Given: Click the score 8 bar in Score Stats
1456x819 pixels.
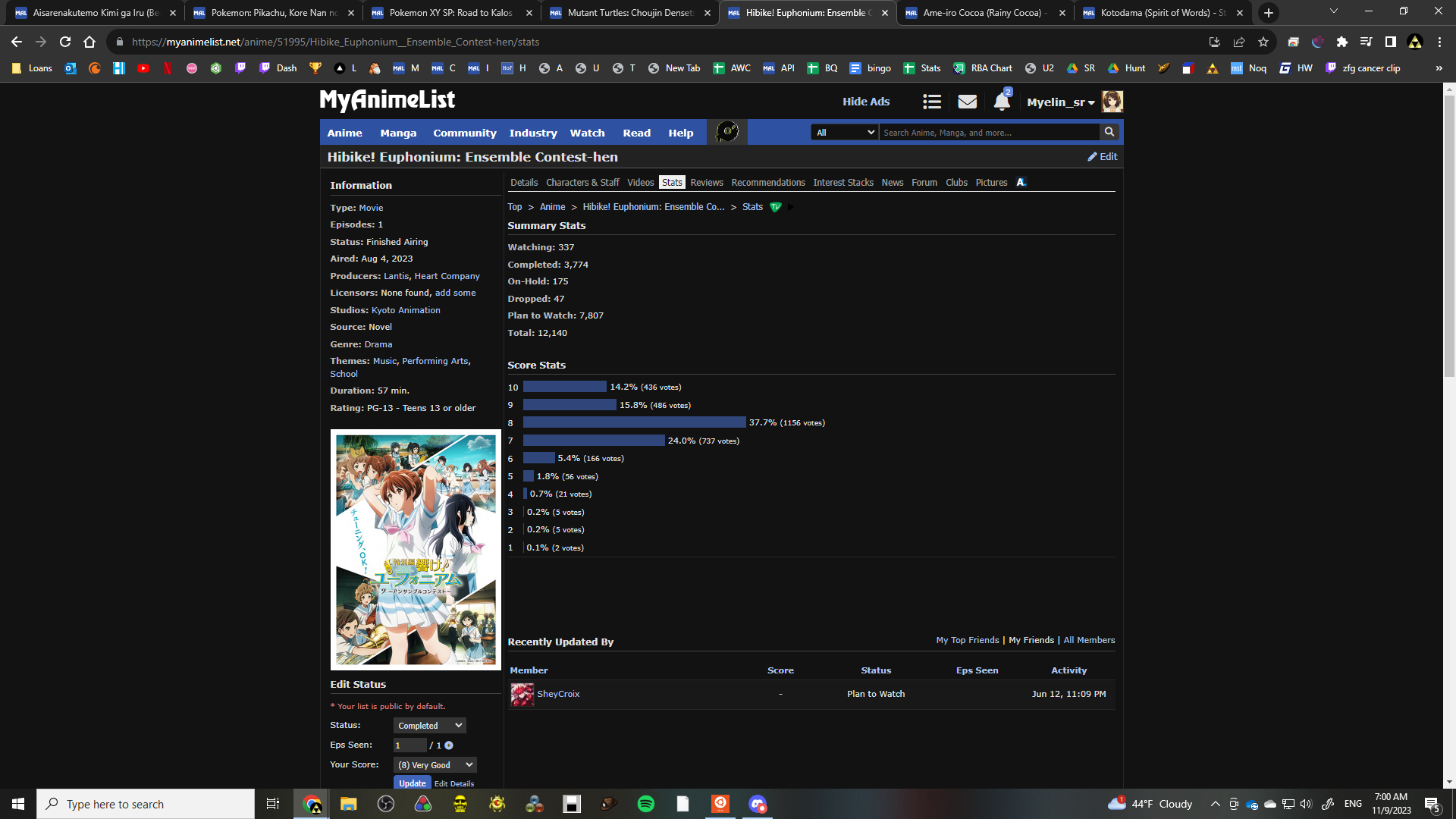Looking at the screenshot, I should click(x=634, y=422).
